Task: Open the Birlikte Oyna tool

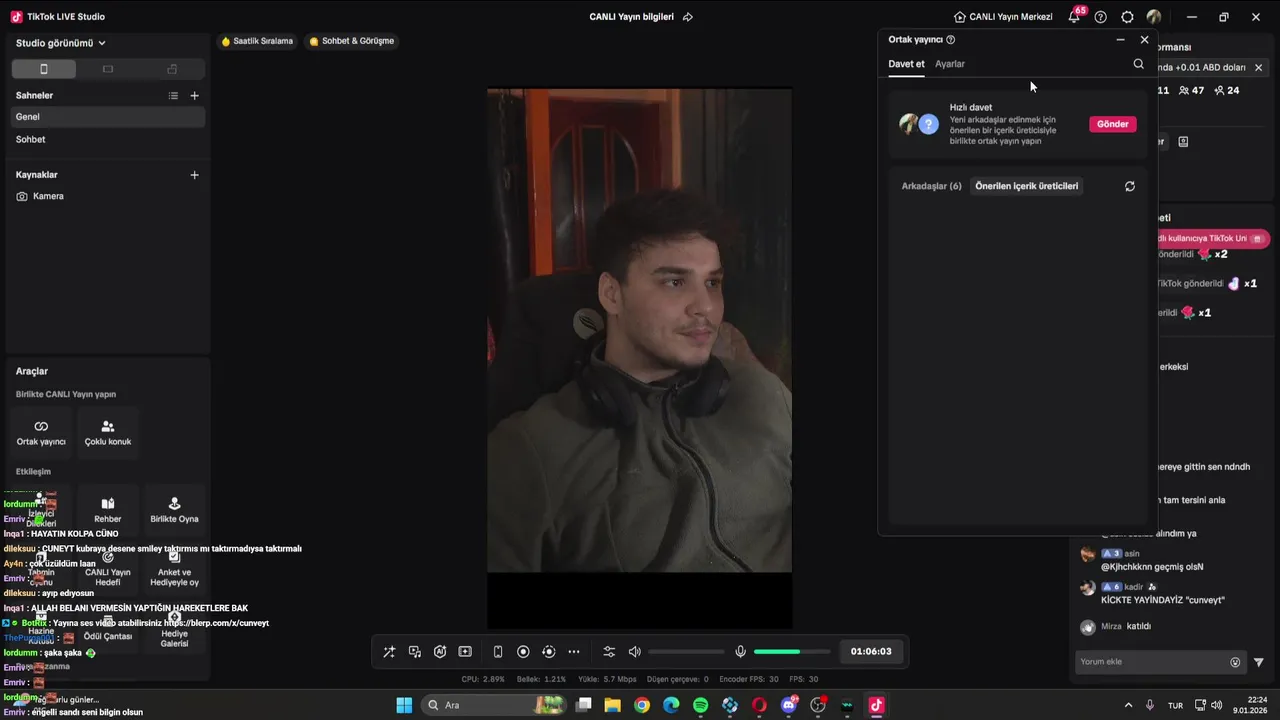Action: (x=174, y=510)
